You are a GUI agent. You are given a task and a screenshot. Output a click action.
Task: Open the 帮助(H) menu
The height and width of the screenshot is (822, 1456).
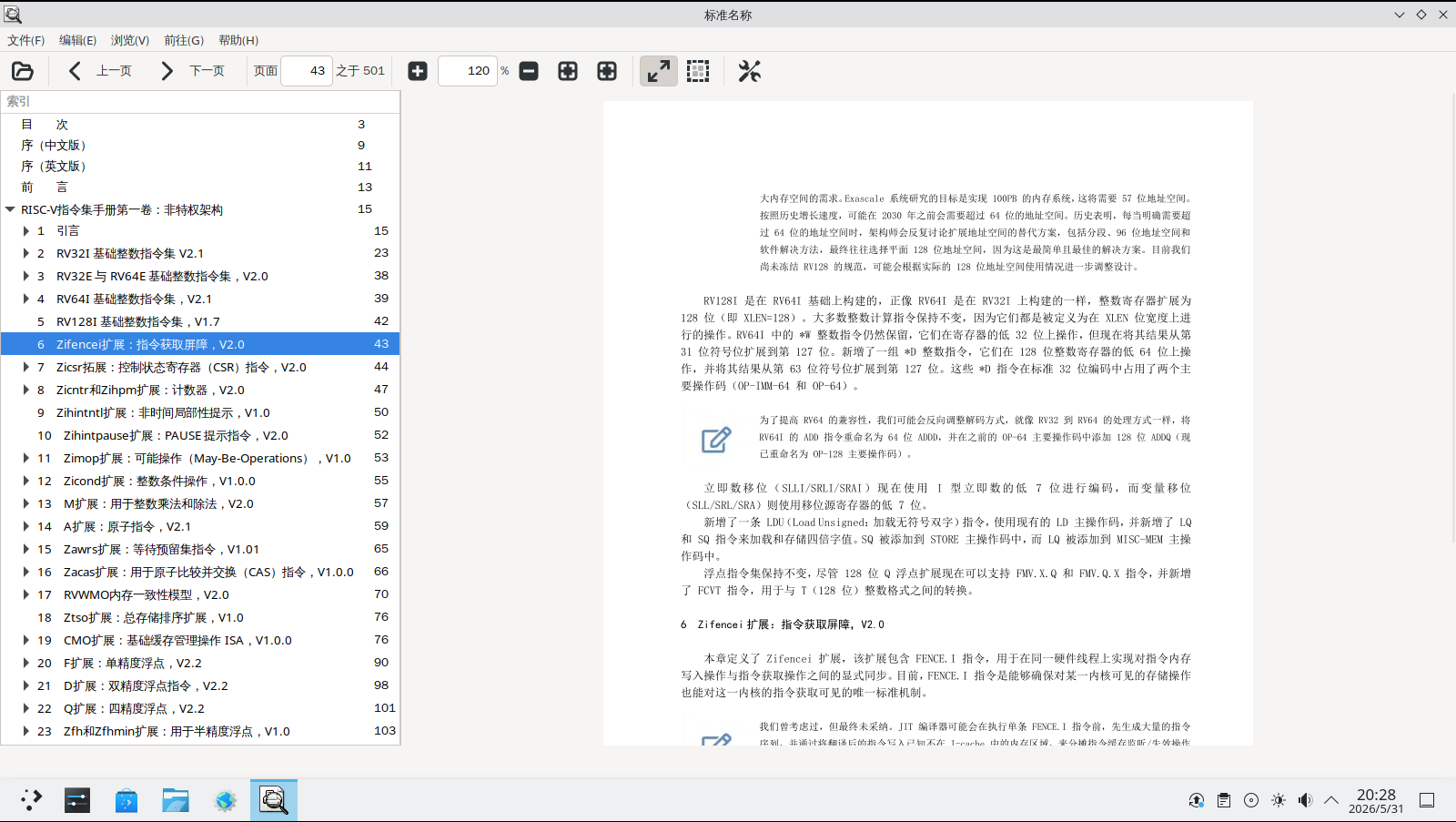point(238,40)
